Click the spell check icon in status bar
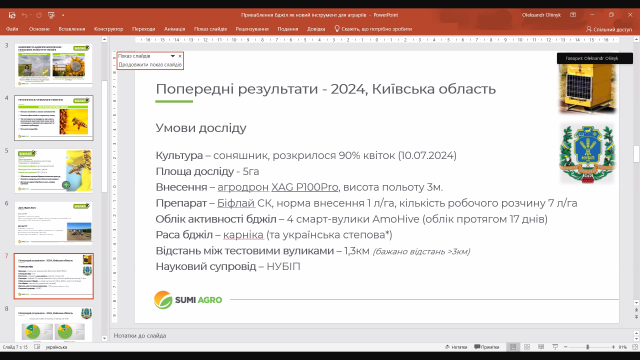 (37, 347)
